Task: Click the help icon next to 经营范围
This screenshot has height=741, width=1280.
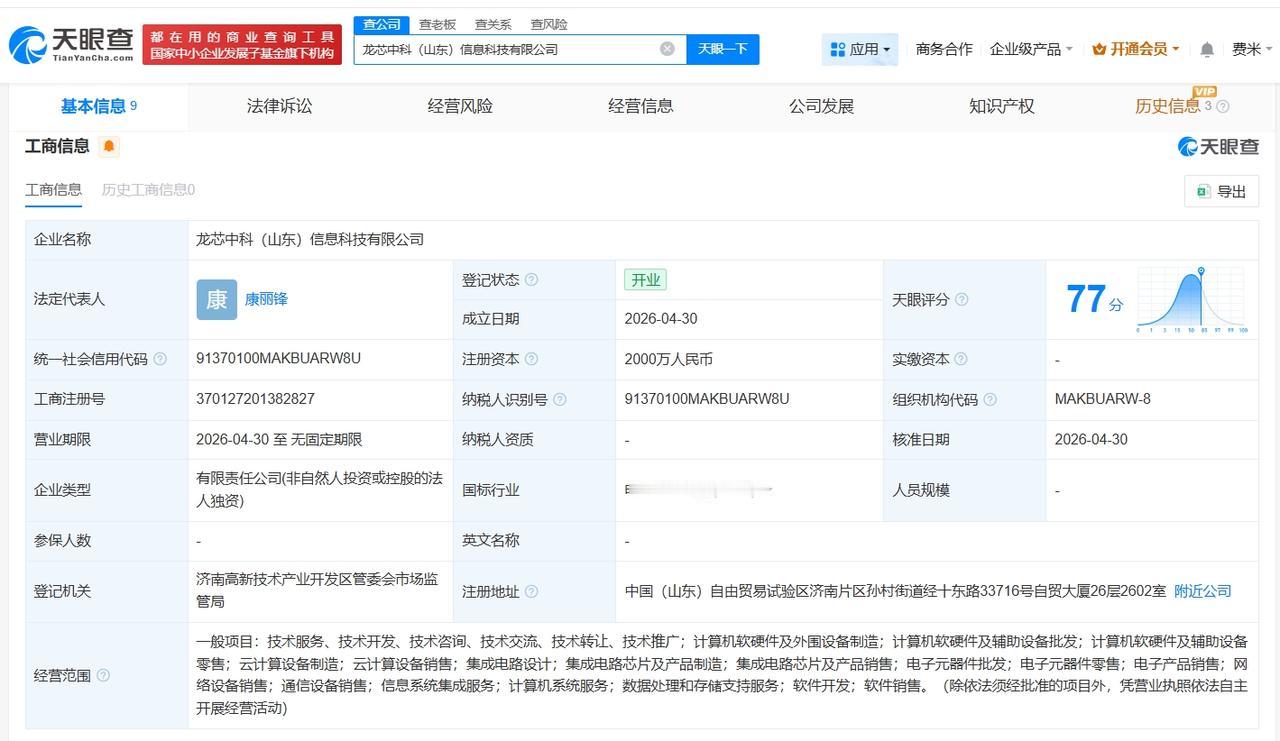Action: 103,675
